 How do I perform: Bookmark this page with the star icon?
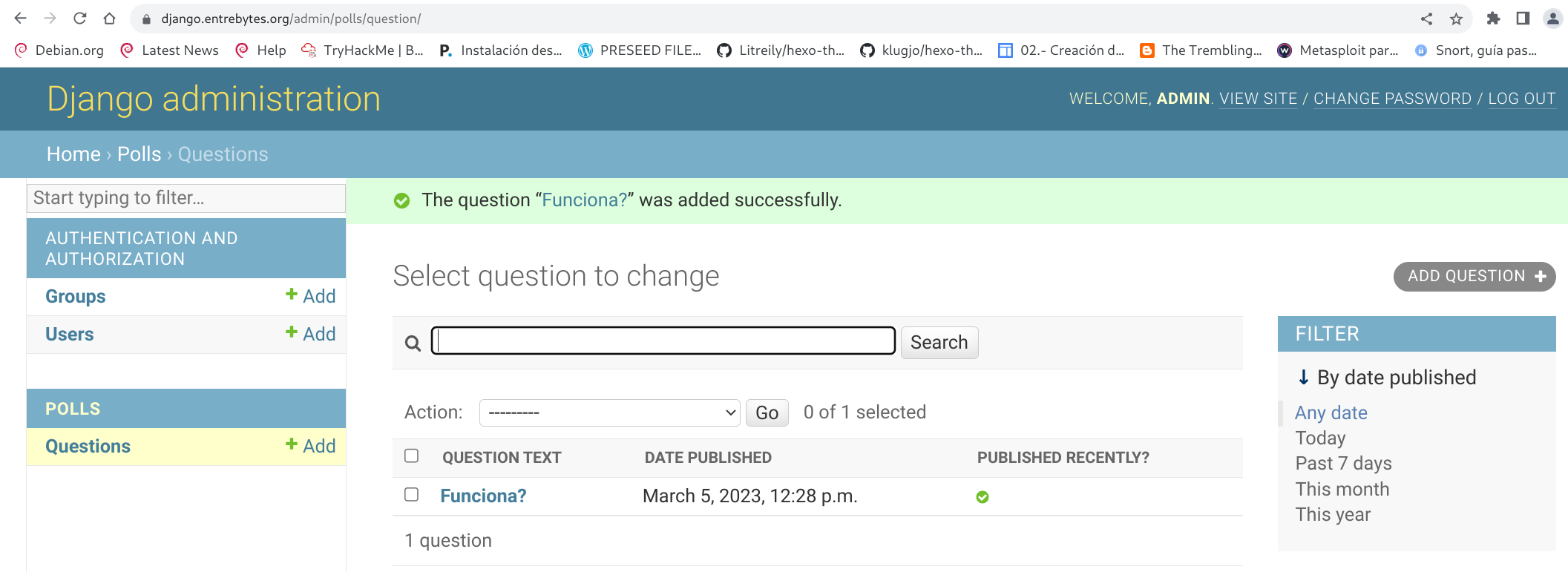pos(1456,19)
